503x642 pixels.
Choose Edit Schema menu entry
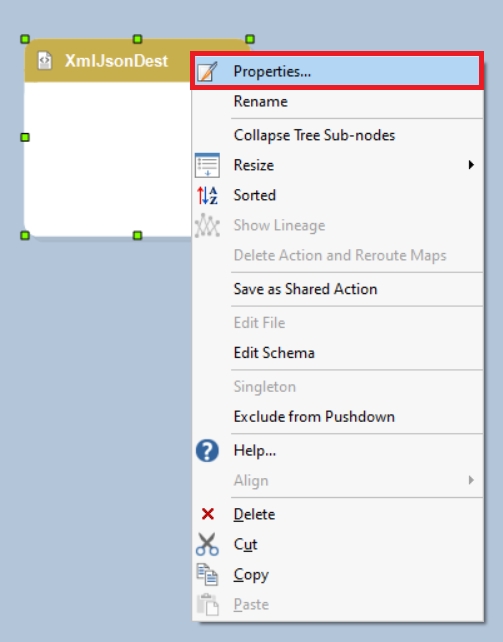(274, 353)
